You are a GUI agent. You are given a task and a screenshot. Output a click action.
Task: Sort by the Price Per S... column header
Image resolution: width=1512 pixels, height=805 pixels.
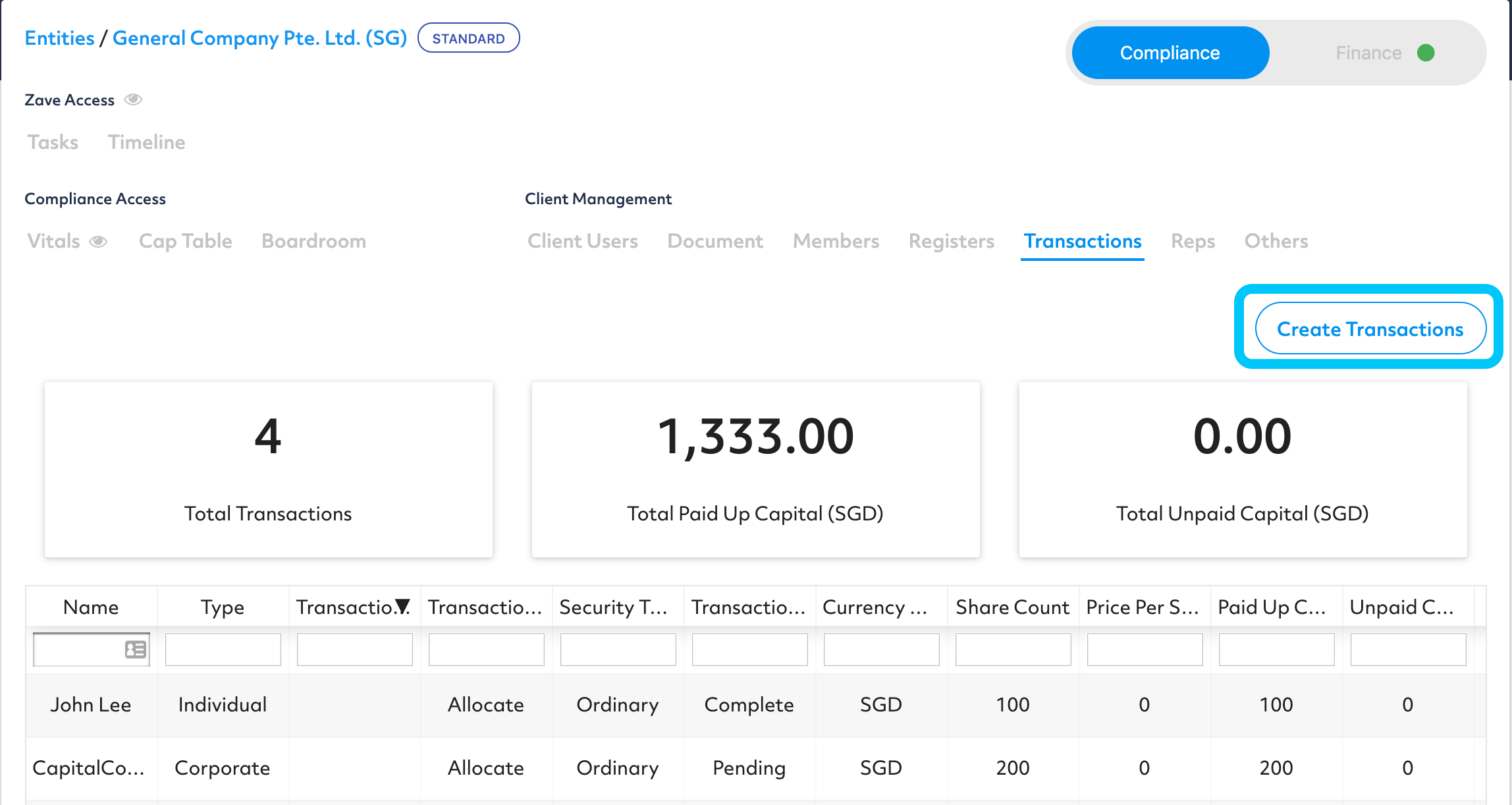1145,607
